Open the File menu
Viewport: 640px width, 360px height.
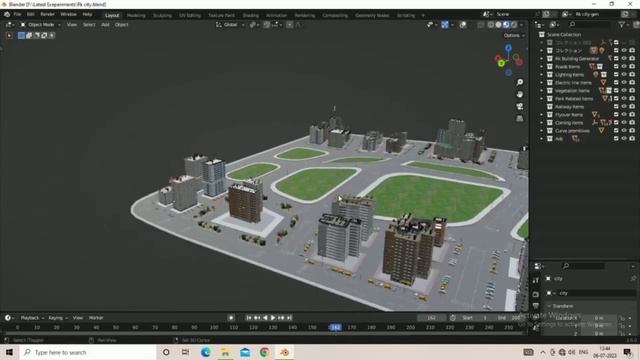coord(18,14)
